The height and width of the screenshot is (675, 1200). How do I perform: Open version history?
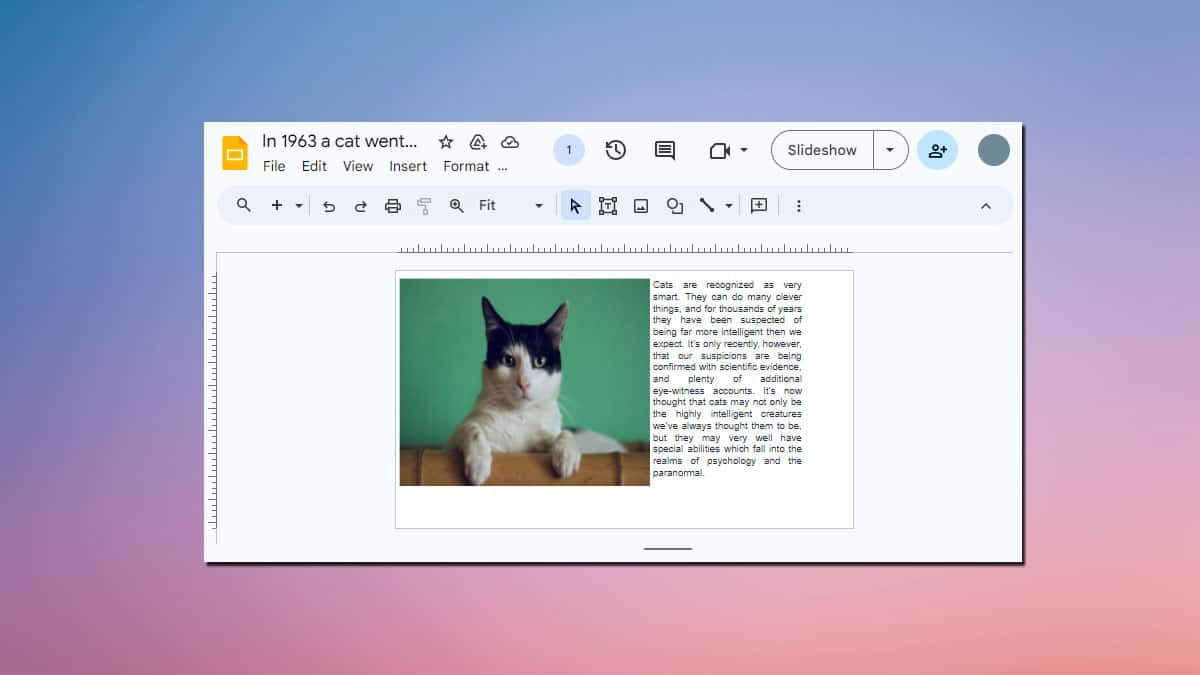coord(615,150)
